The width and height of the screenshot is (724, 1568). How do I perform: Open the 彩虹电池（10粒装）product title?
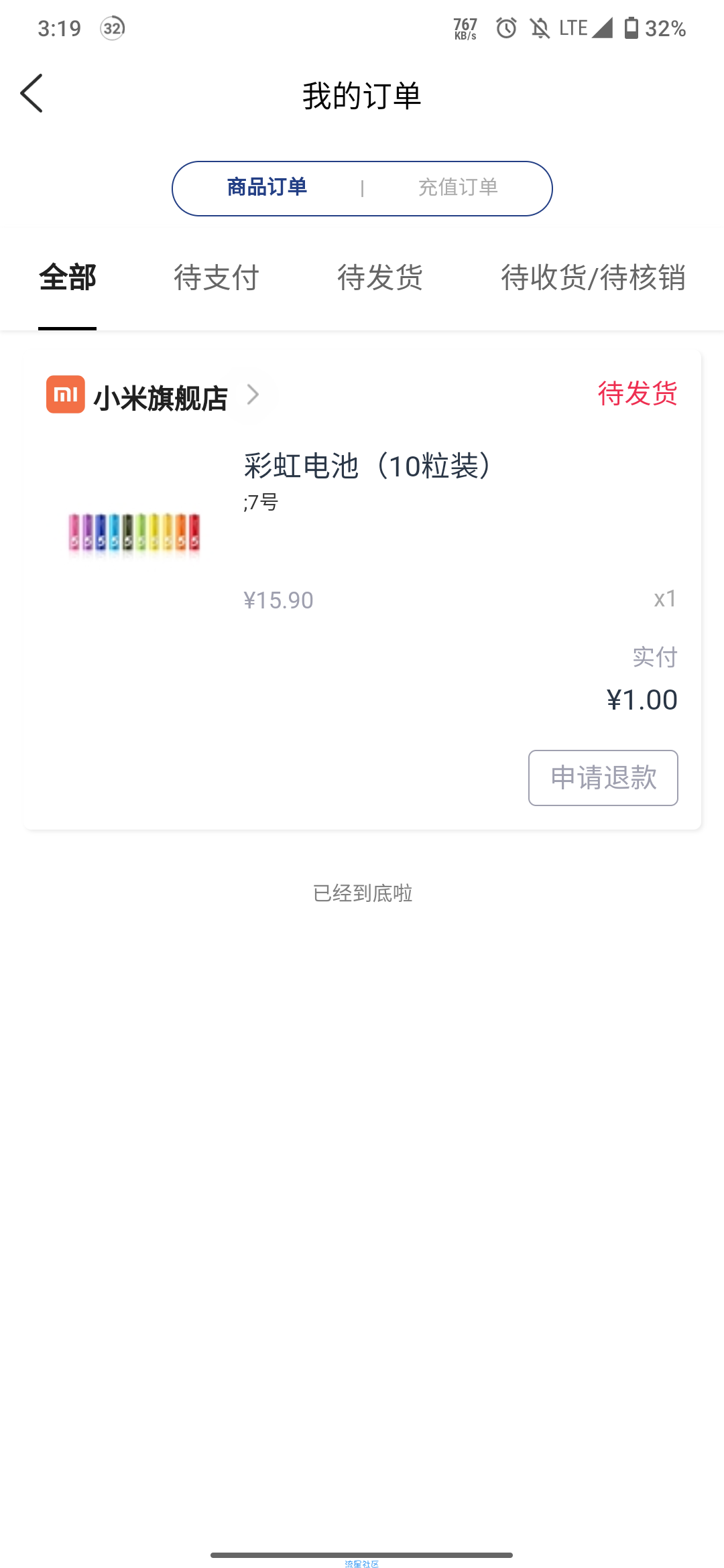[367, 466]
